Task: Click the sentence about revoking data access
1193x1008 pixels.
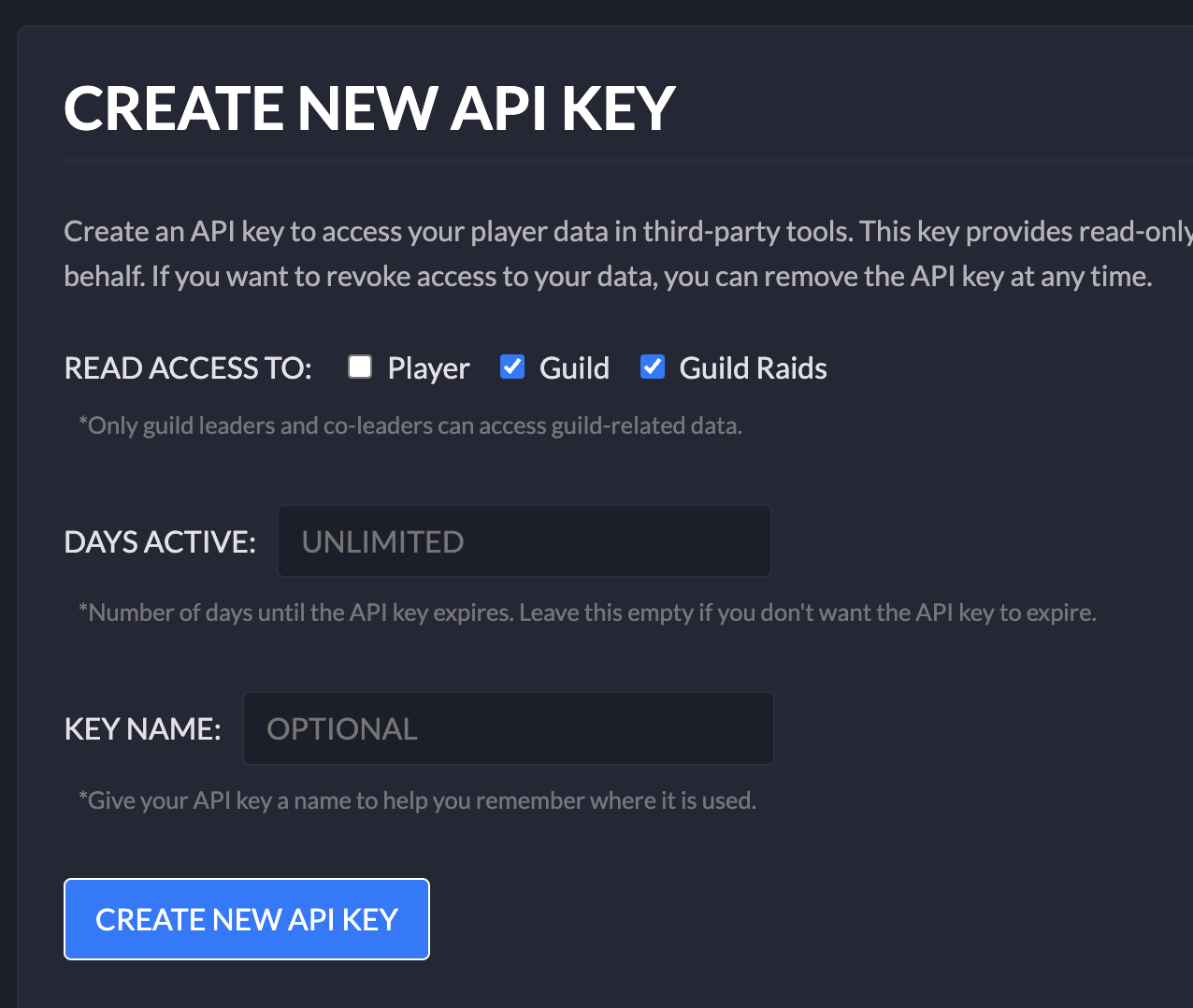Action: (x=608, y=277)
